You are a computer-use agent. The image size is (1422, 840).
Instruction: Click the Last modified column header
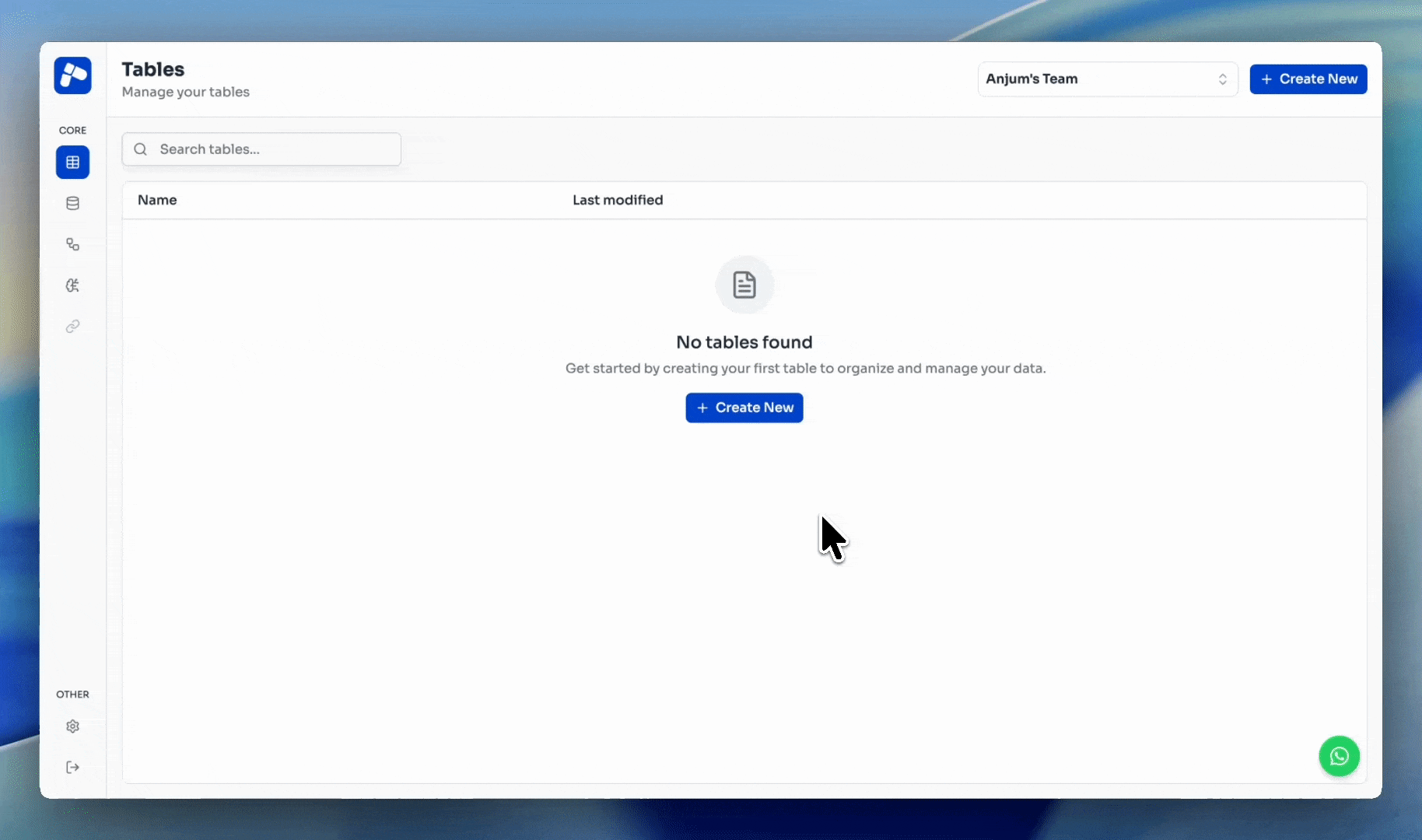coord(618,200)
